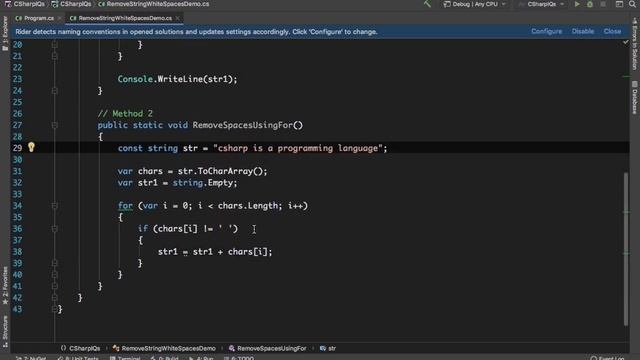
Task: Click the "csharp is a programming language" string
Action: 298,148
